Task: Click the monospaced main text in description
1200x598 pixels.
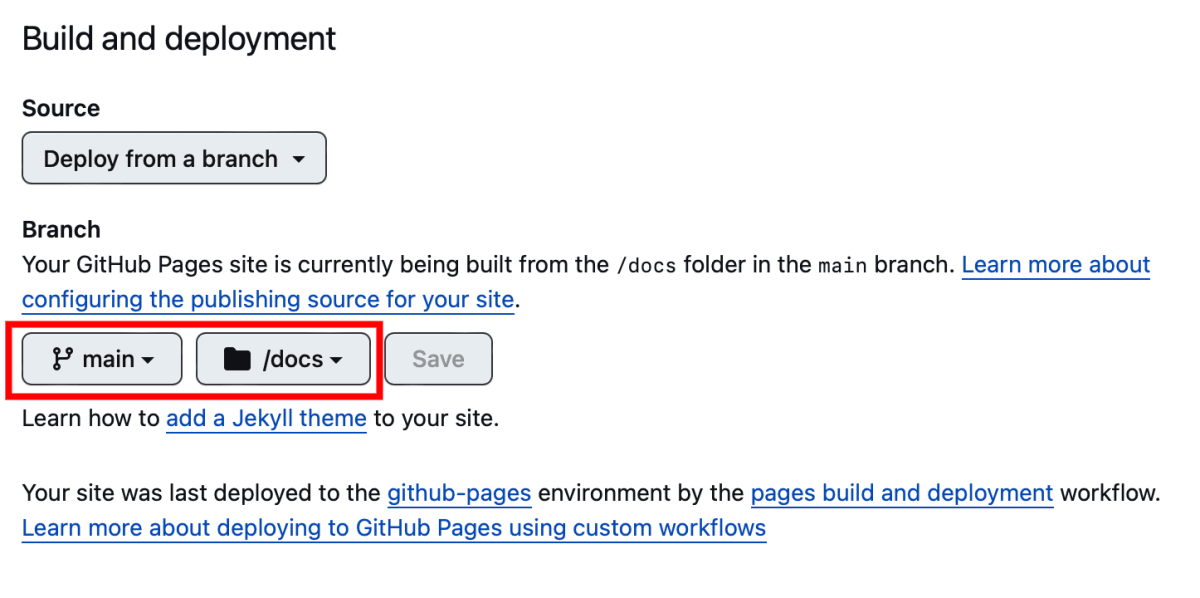Action: click(x=843, y=266)
